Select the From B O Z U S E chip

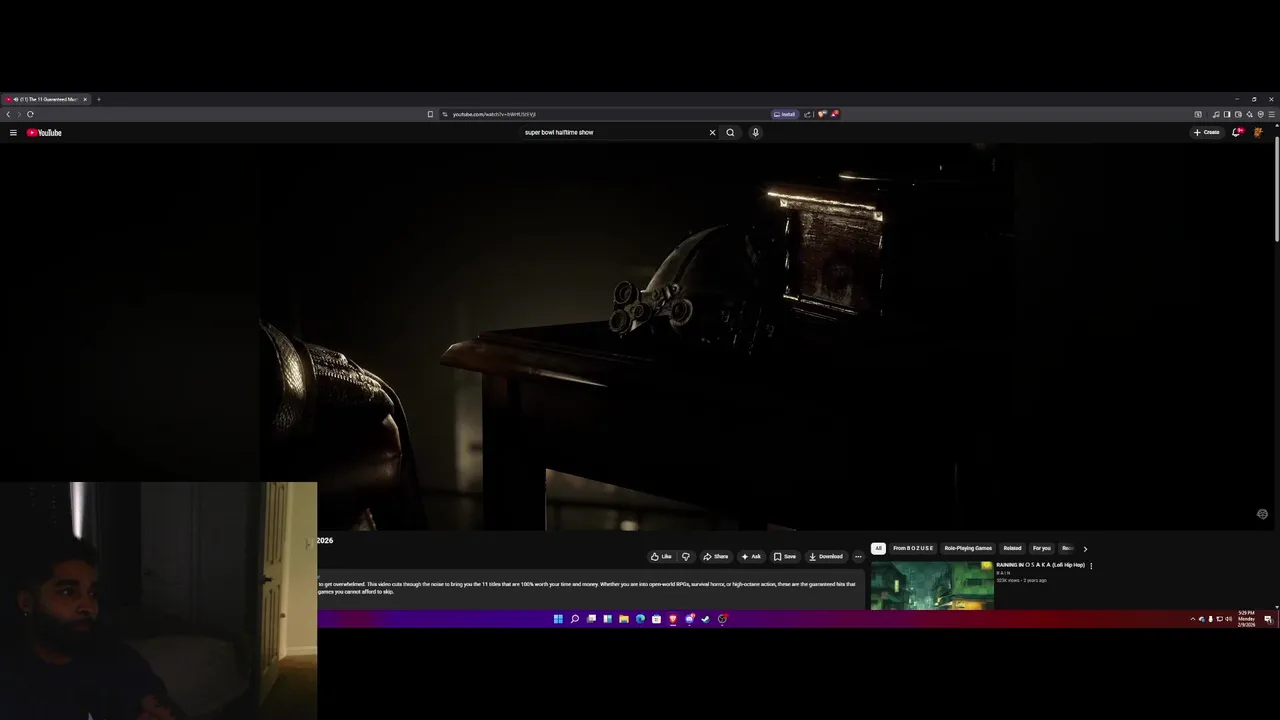click(x=913, y=548)
